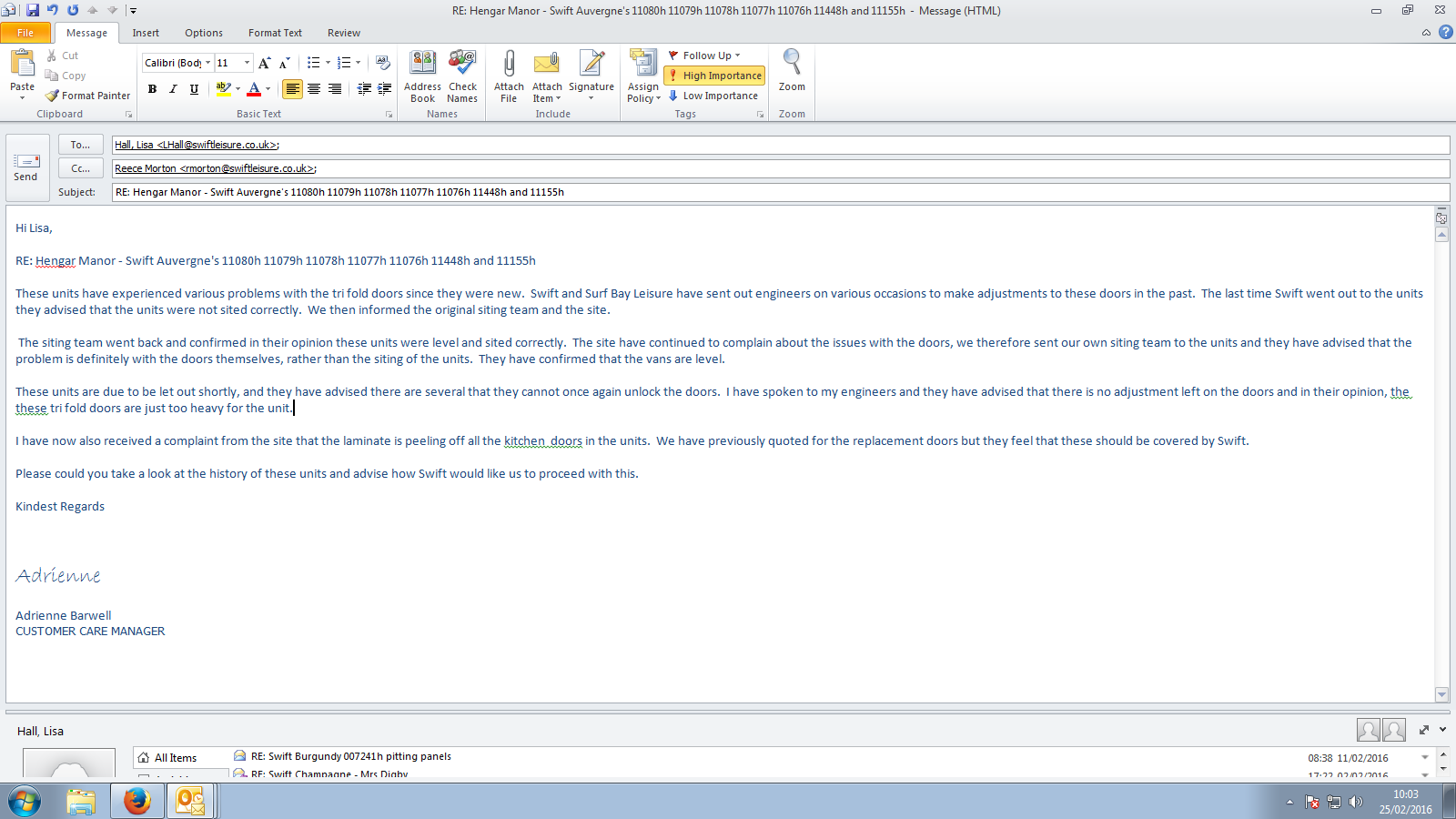Minimize the ribbon with the caret icon
The height and width of the screenshot is (819, 1456).
tap(1426, 33)
